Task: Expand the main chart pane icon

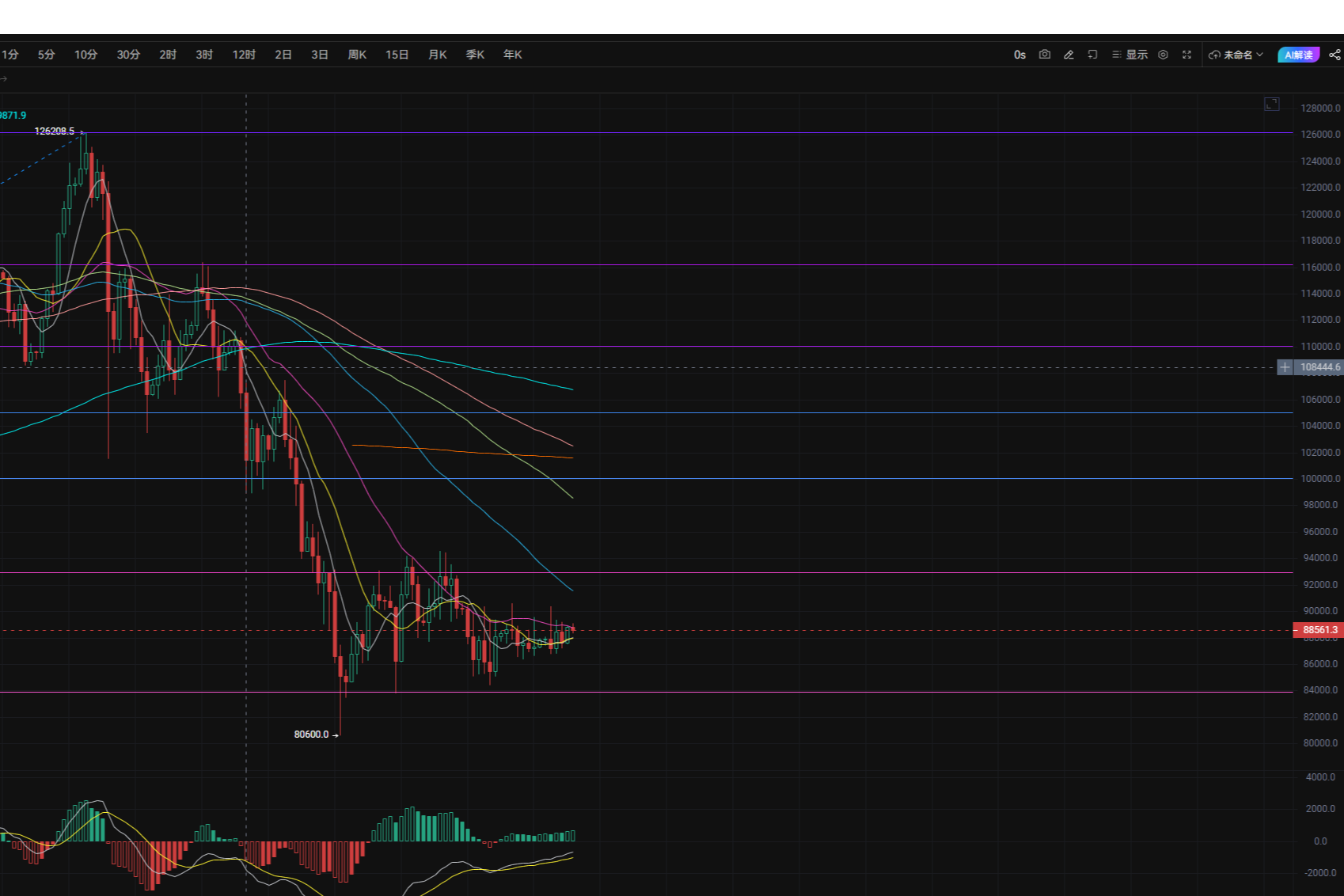Action: click(x=1271, y=104)
